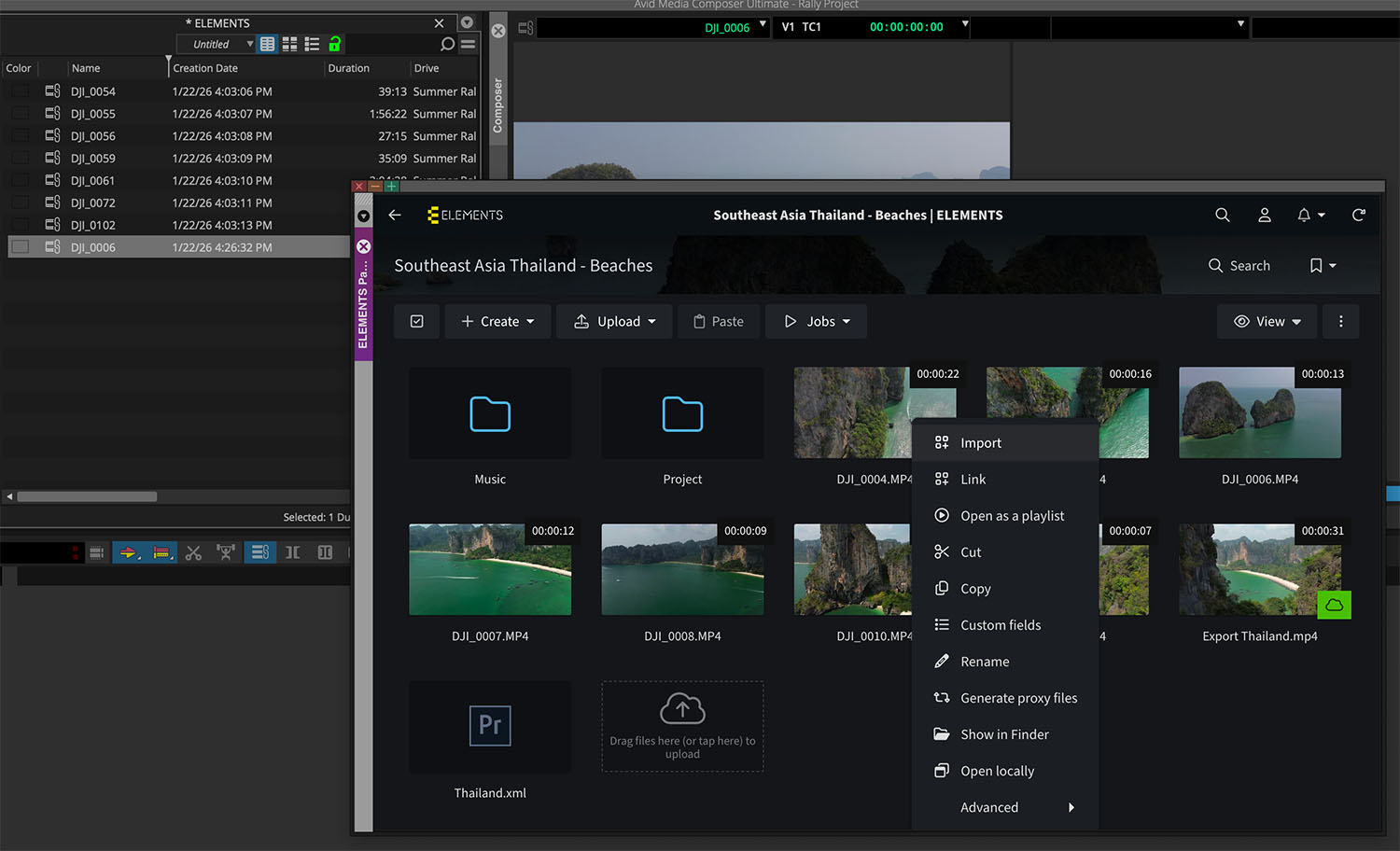1400x851 pixels.
Task: Click the Search button below the header
Action: tap(1239, 266)
